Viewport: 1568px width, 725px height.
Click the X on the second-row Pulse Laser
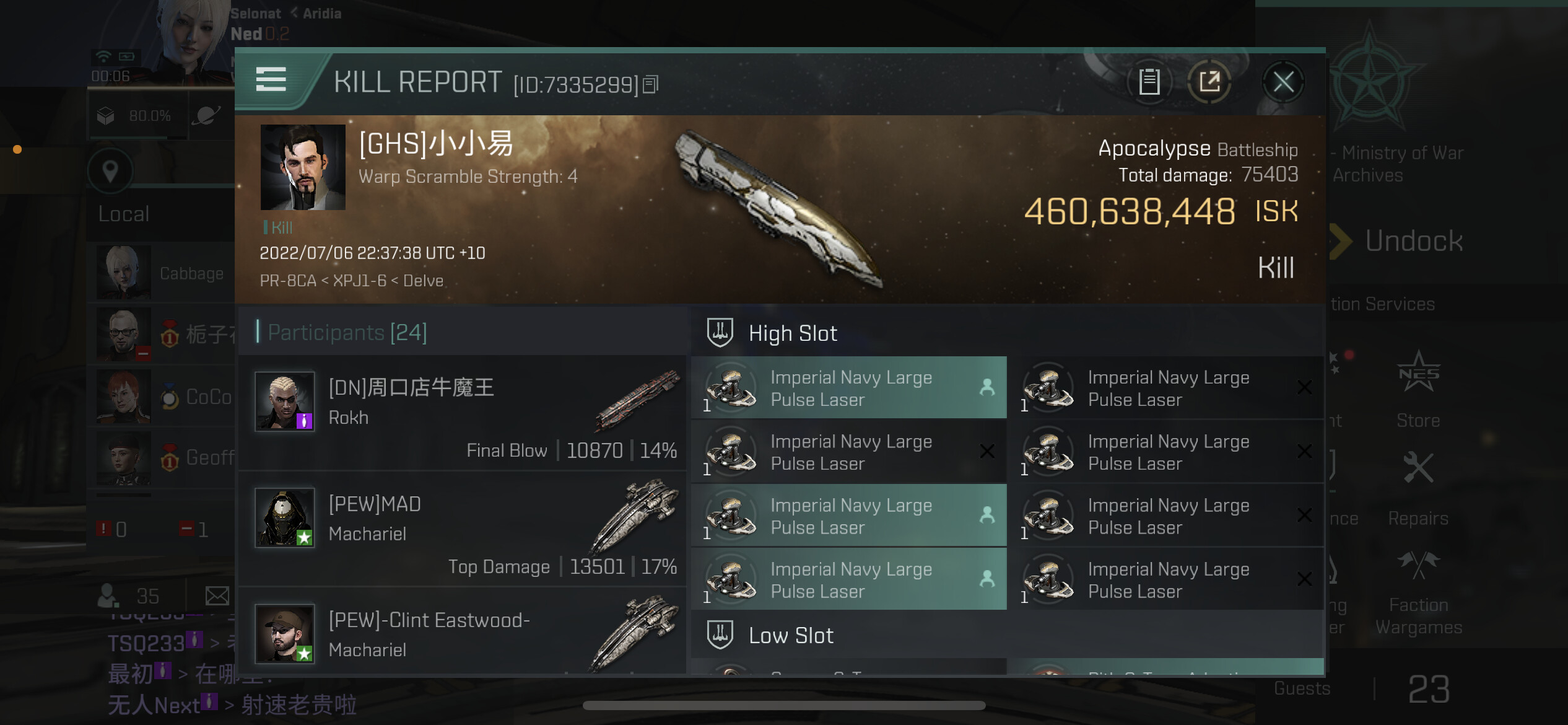point(987,452)
